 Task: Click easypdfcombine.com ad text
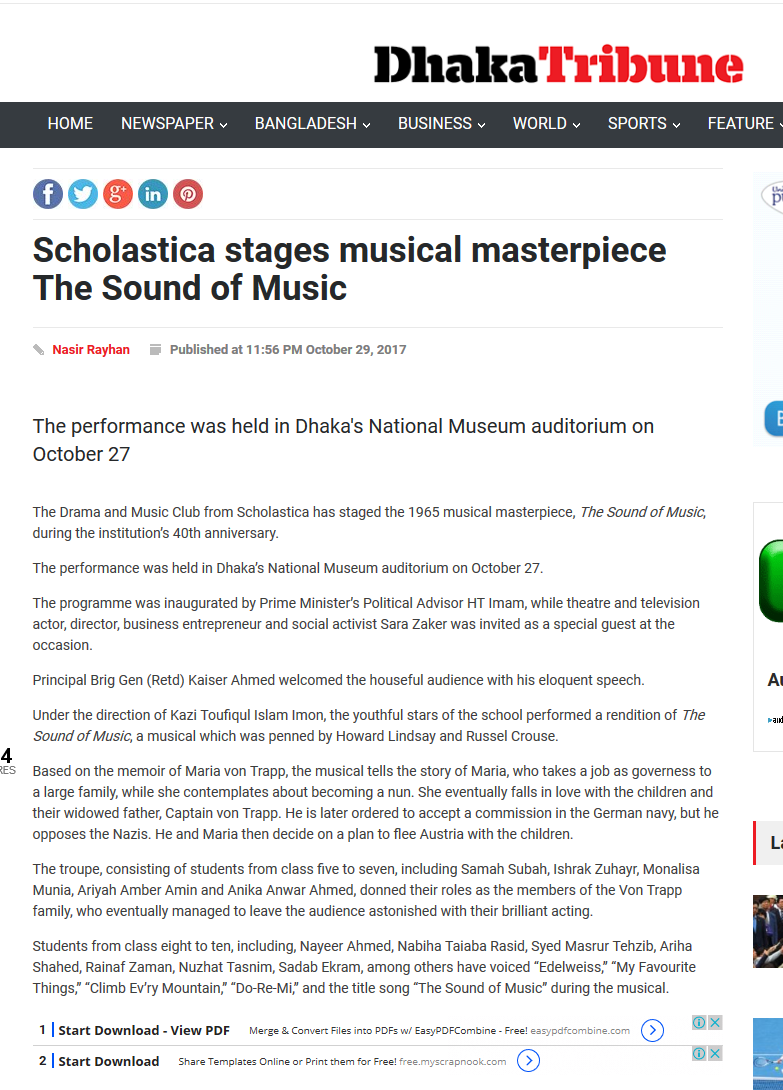[580, 1031]
